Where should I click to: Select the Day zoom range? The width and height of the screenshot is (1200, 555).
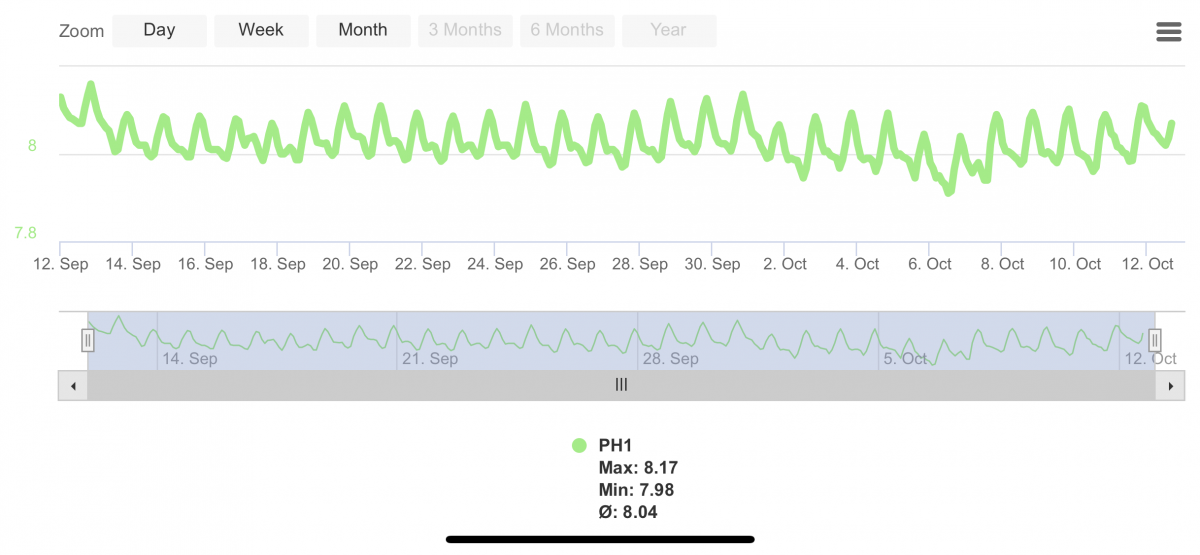tap(159, 30)
